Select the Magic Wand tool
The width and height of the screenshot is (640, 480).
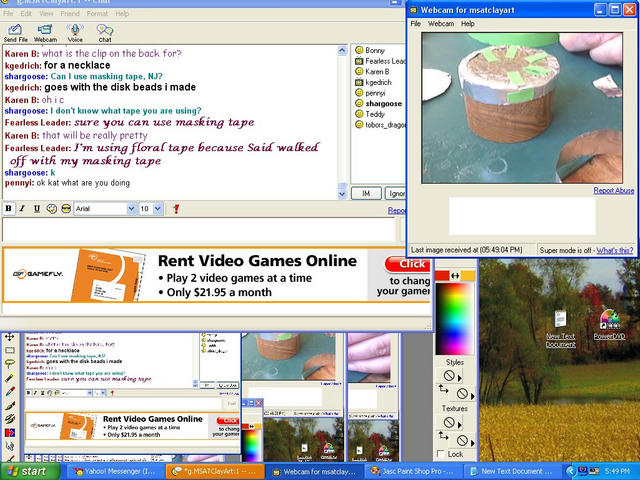click(x=9, y=378)
